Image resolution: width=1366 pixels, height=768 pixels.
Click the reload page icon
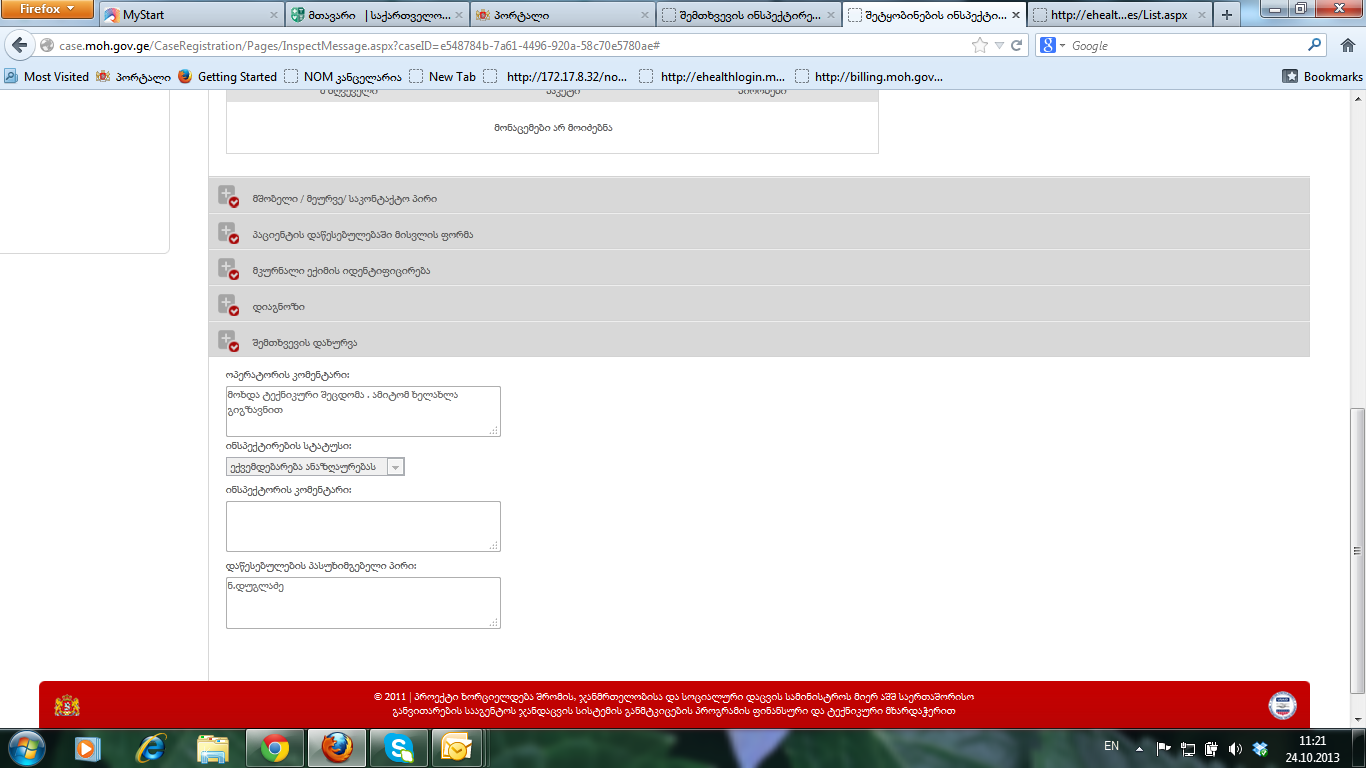pos(1017,46)
